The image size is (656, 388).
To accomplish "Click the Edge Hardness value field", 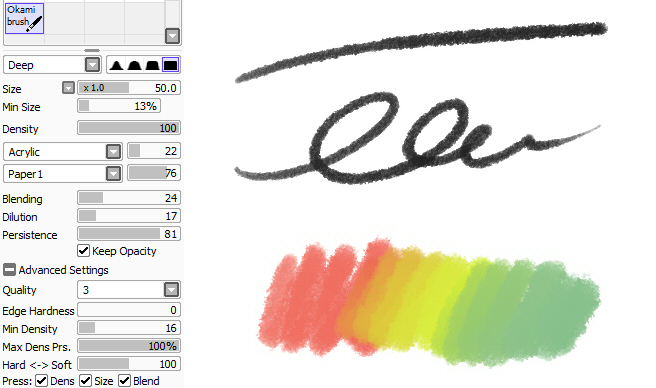I will point(129,310).
